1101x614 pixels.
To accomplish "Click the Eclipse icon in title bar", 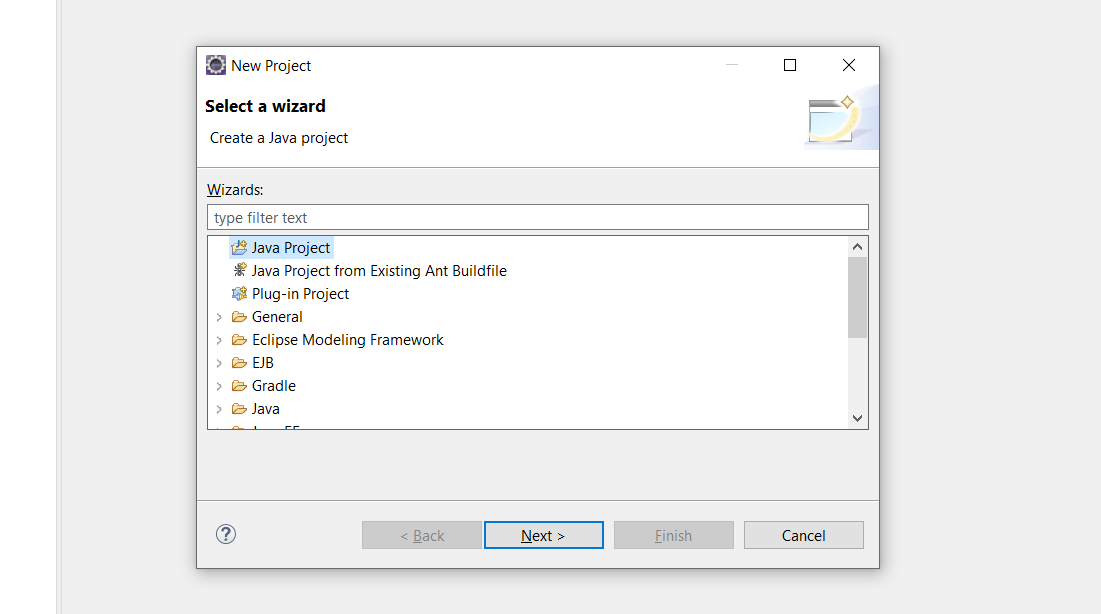I will 216,65.
